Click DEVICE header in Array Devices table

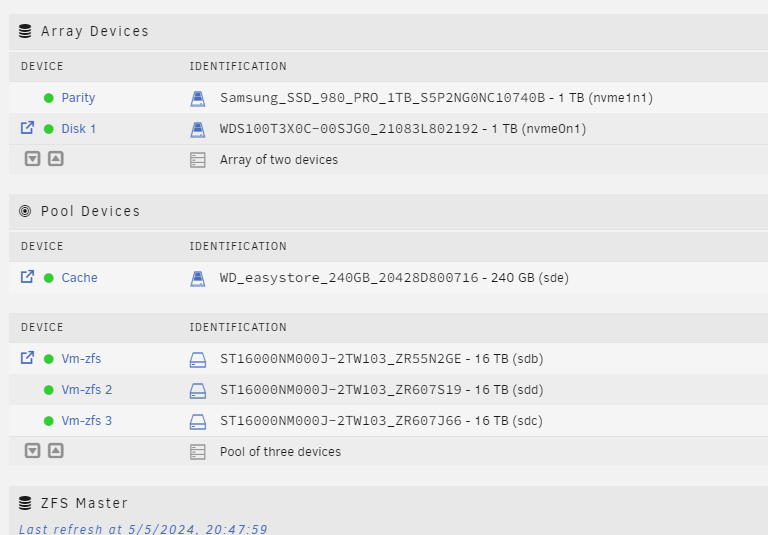pos(42,67)
